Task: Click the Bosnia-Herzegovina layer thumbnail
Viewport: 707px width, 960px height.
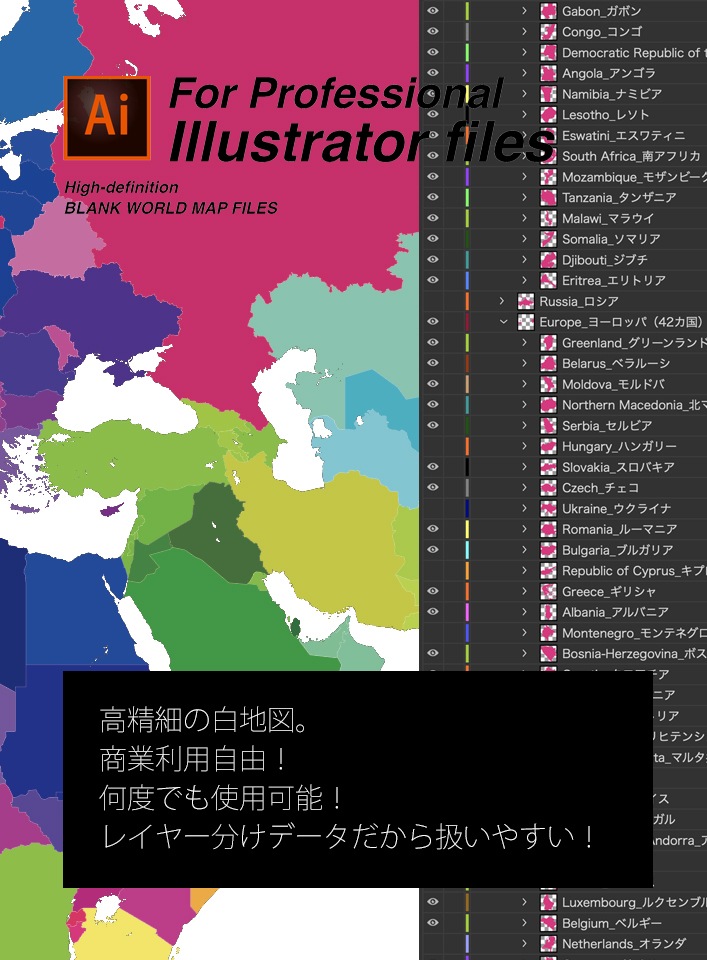Action: click(x=548, y=653)
